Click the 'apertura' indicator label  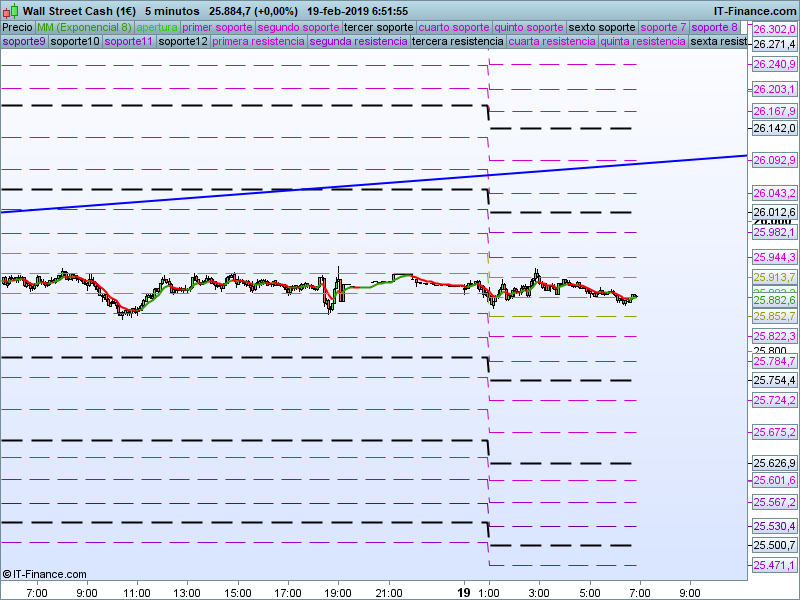pyautogui.click(x=157, y=28)
